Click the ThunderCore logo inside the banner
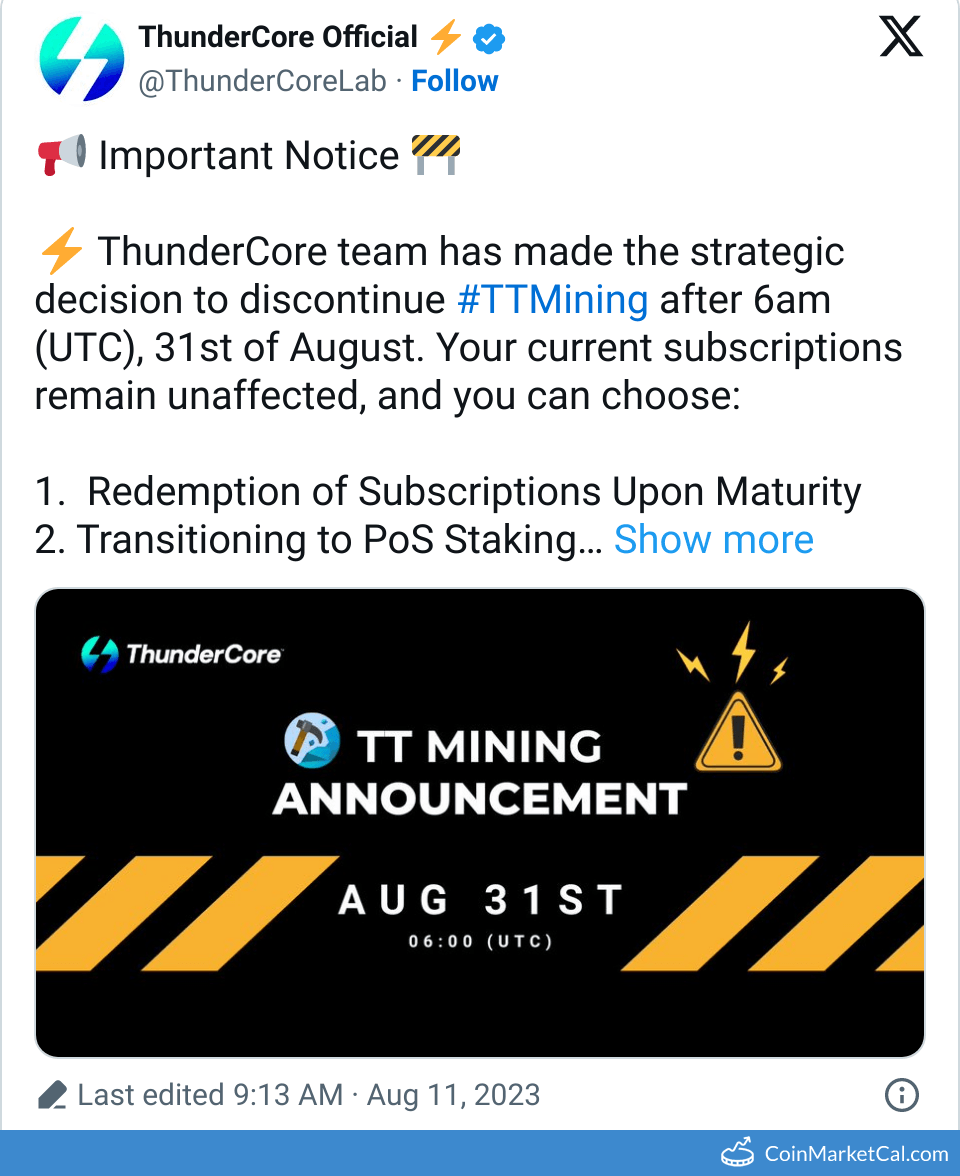The height and width of the screenshot is (1176, 960). click(x=182, y=655)
